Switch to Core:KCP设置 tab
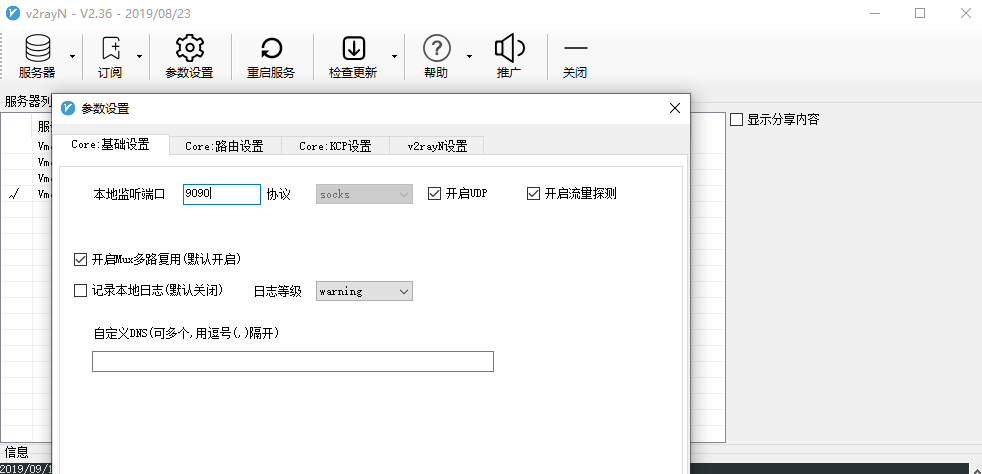The height and width of the screenshot is (474, 982). (x=335, y=146)
